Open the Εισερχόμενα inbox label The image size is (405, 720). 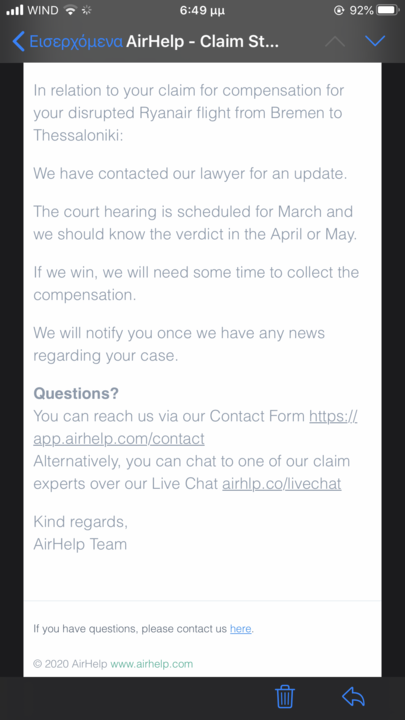(76, 41)
